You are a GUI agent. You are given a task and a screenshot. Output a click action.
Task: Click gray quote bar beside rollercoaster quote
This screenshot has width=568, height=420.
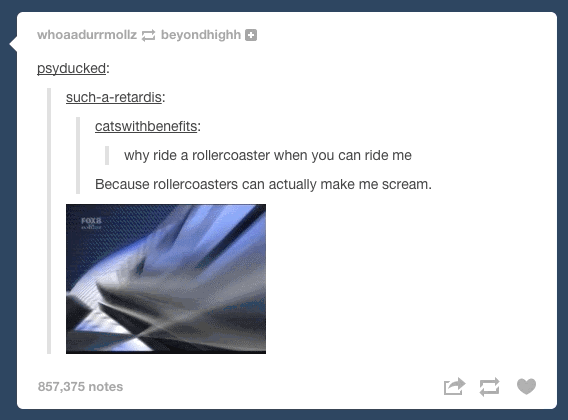(107, 155)
